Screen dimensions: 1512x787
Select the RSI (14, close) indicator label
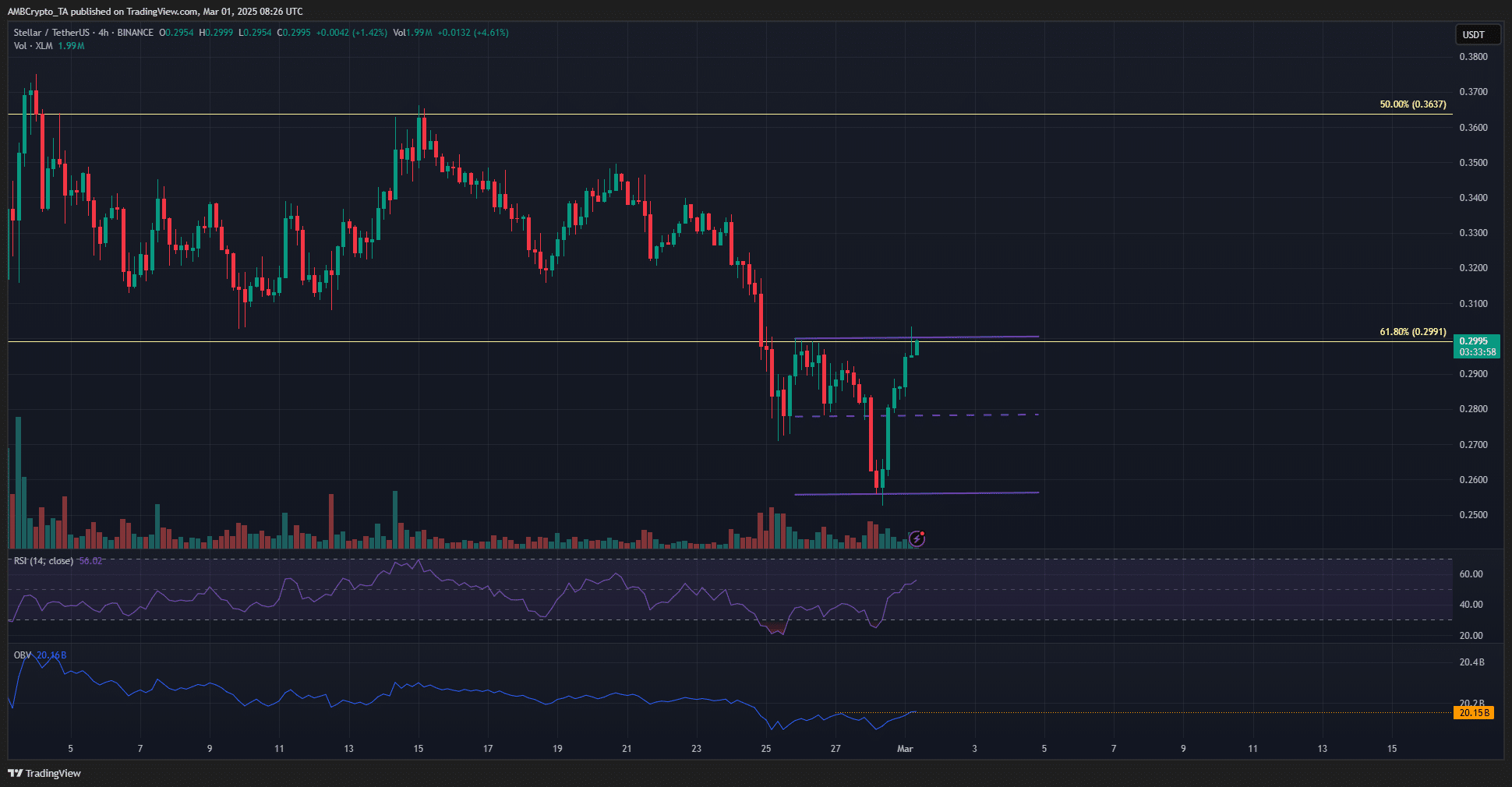point(44,561)
